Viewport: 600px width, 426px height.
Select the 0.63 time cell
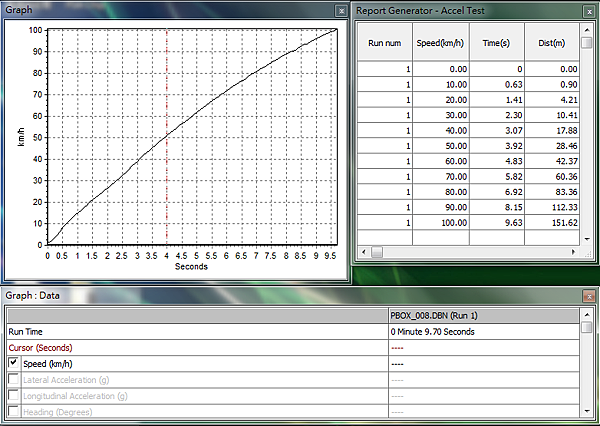[x=497, y=85]
